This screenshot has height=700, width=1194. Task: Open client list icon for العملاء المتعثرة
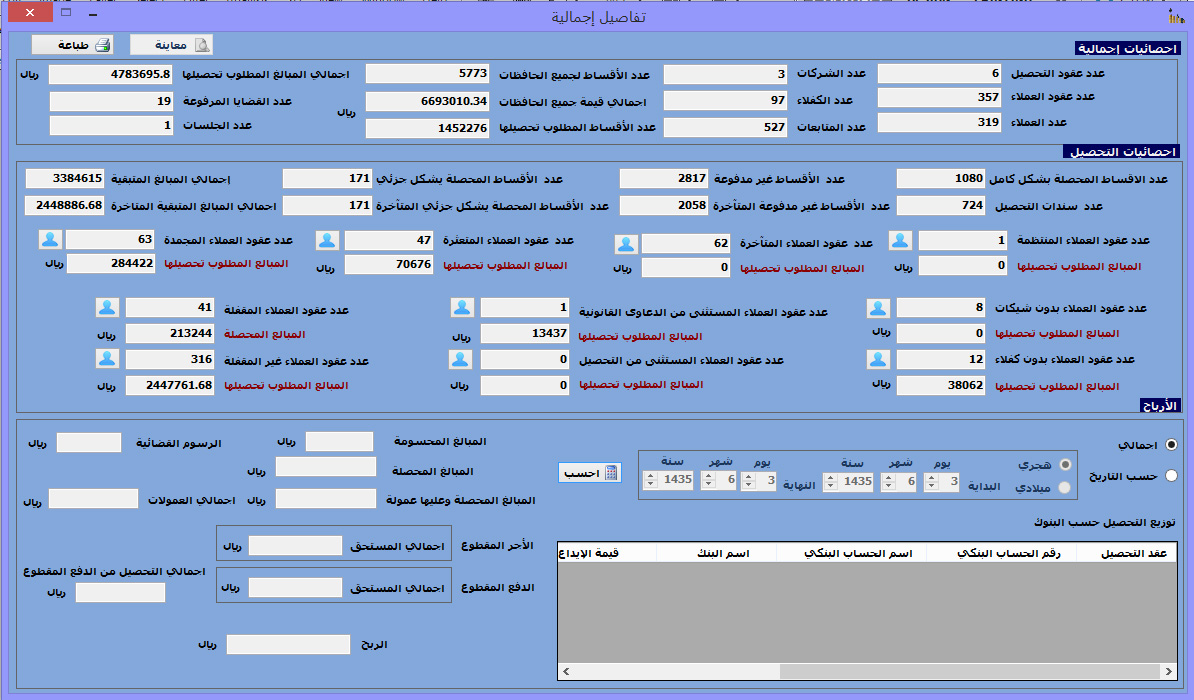coord(329,240)
